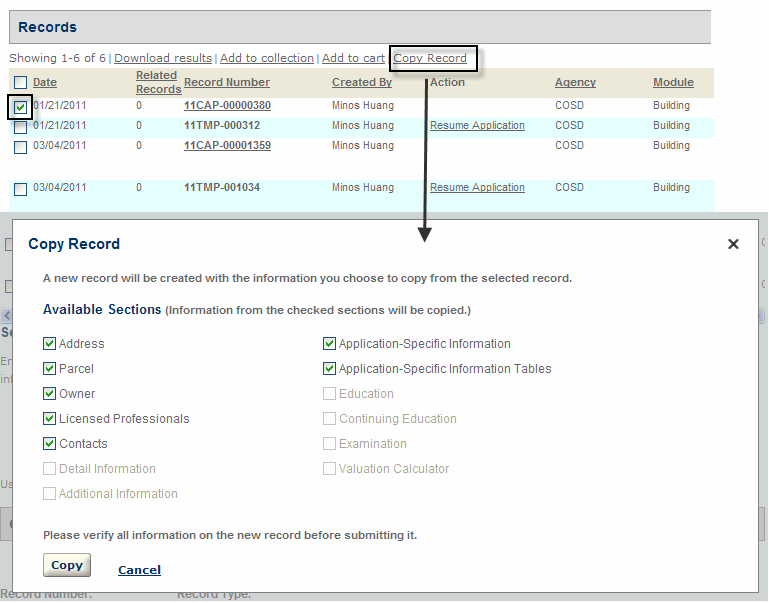Click the Copy Record link
The height and width of the screenshot is (603, 769).
tap(430, 58)
